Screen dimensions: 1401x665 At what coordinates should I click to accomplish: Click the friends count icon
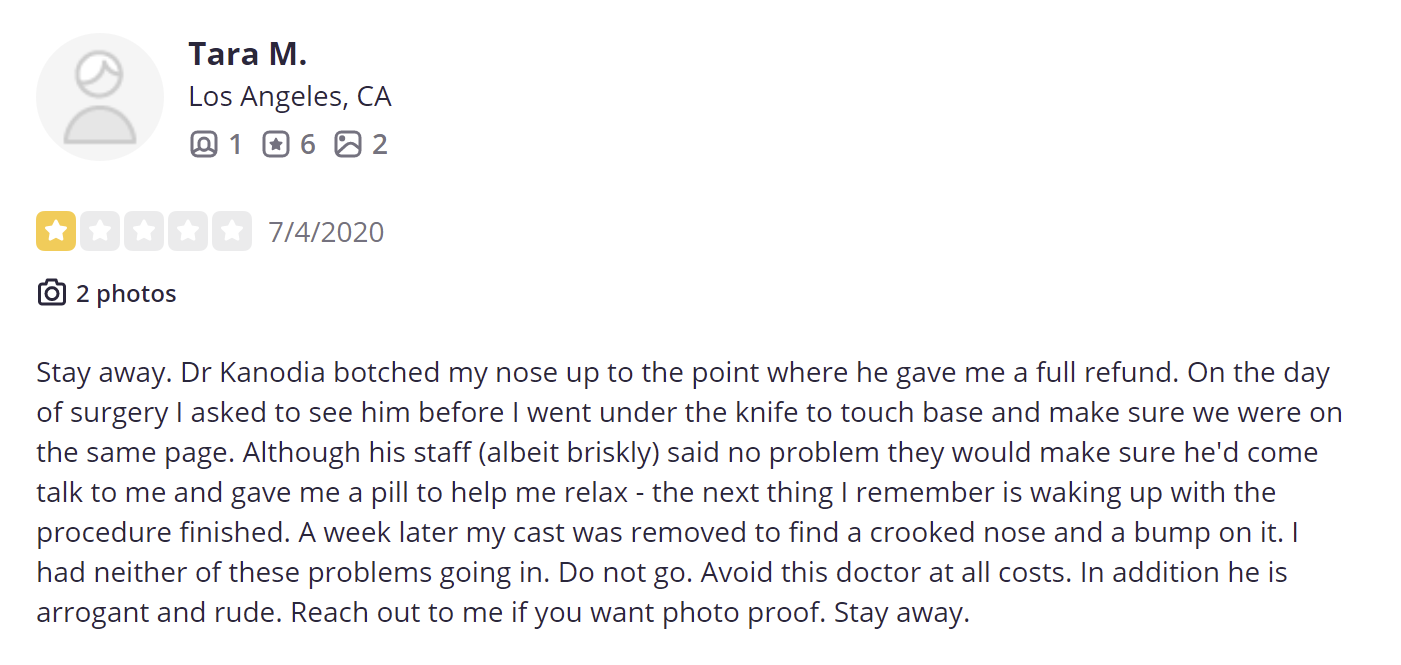[203, 145]
